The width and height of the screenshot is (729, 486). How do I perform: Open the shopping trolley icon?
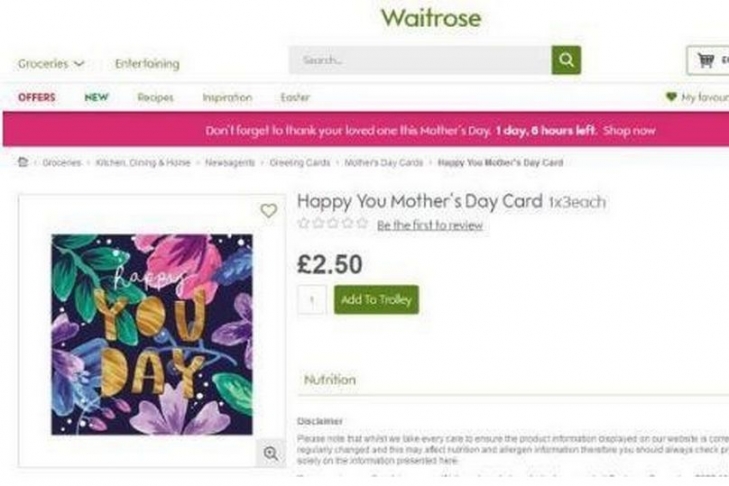[x=706, y=60]
